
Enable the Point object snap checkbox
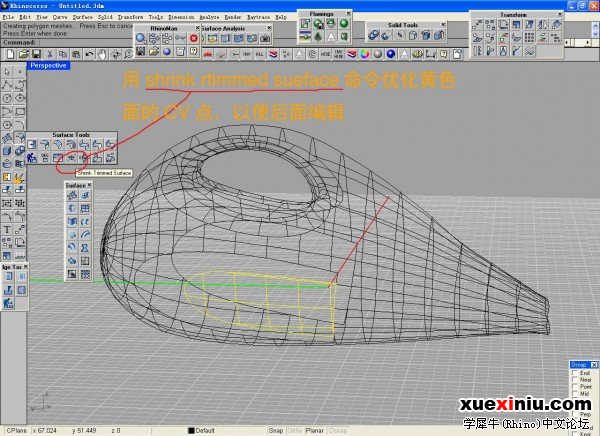[x=574, y=387]
